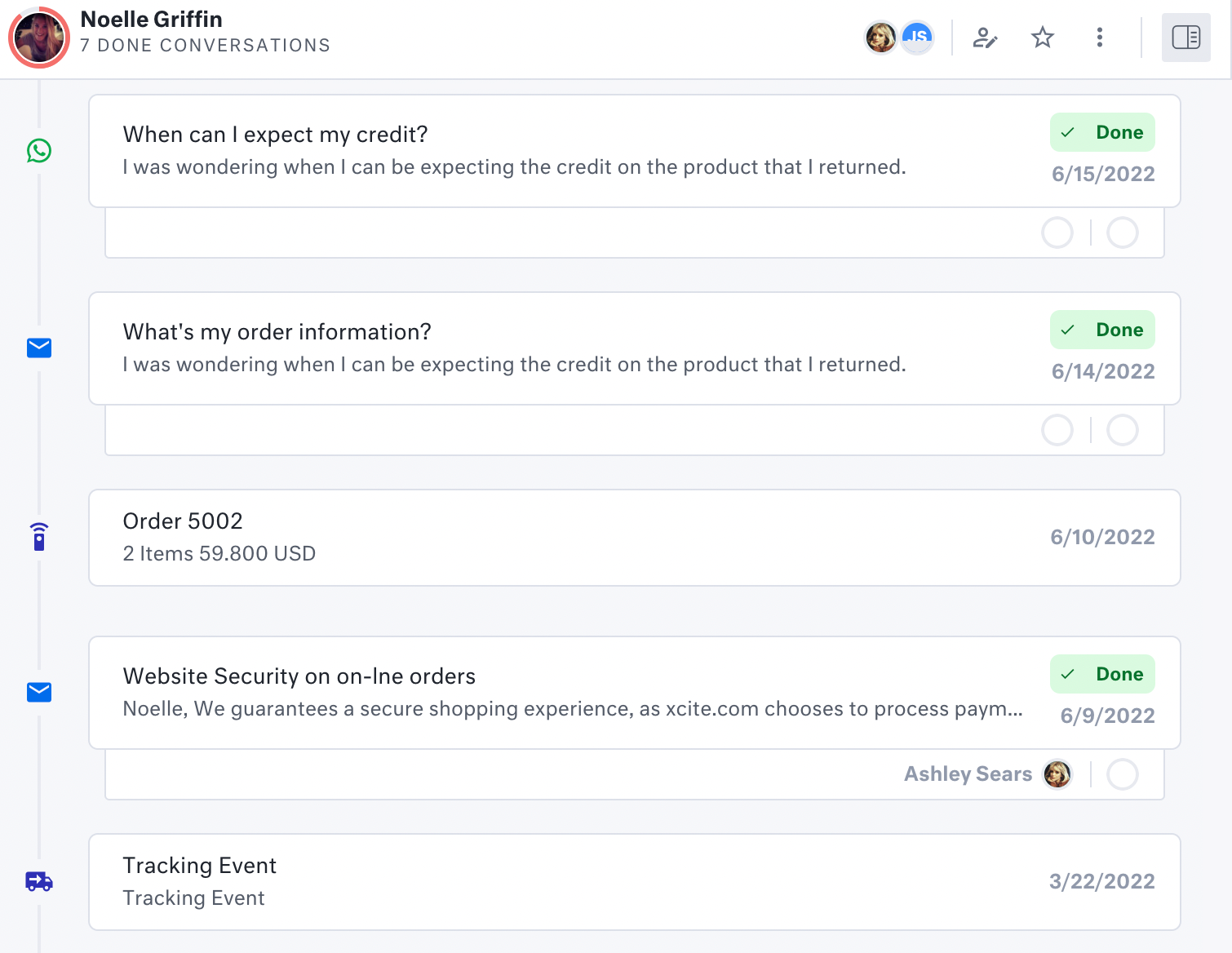Click the delivery truck Tracking Event icon

coord(39,881)
